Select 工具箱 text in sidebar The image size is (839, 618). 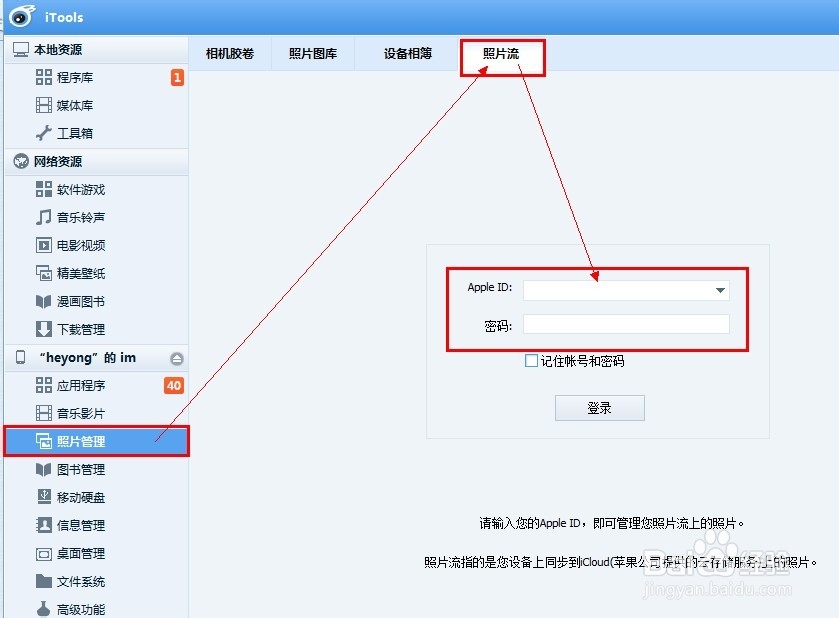coord(75,133)
